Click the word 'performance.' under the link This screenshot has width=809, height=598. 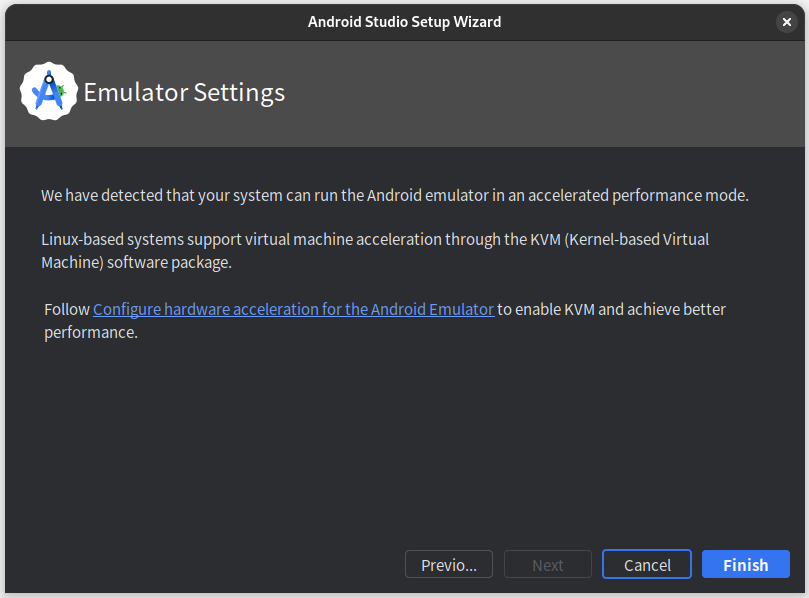click(90, 332)
